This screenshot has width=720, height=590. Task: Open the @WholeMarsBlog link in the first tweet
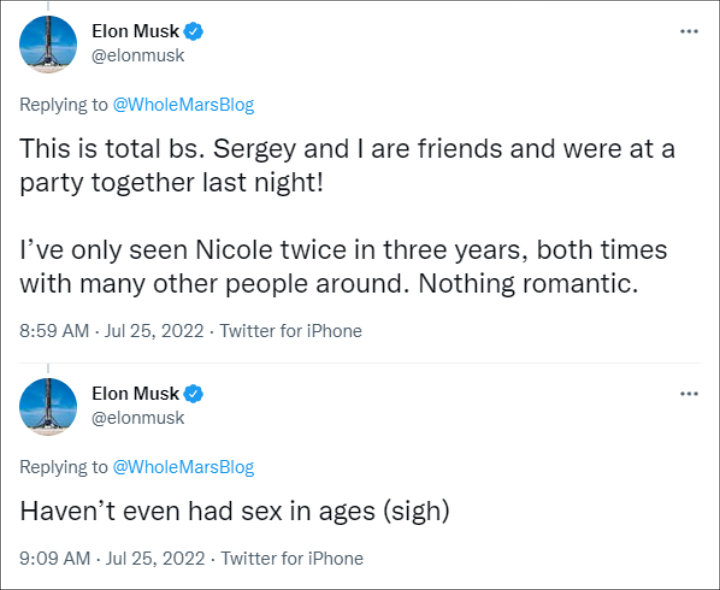coord(183,105)
